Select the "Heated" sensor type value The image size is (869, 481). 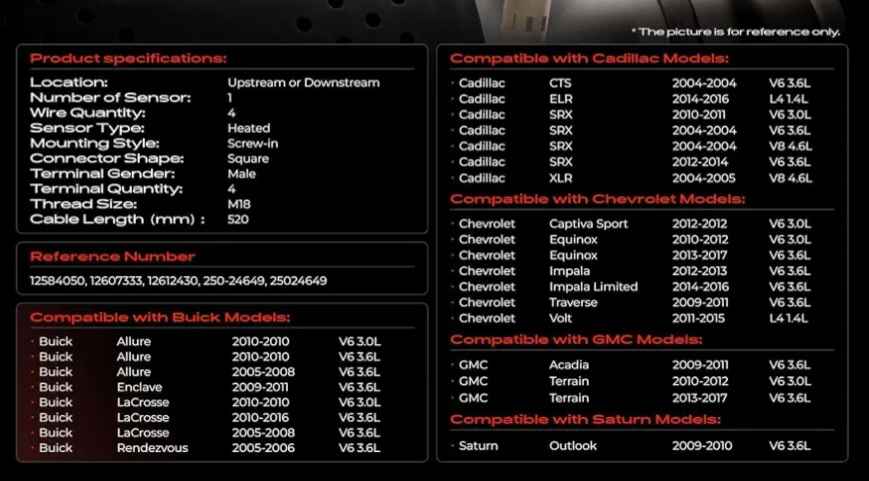click(x=249, y=128)
